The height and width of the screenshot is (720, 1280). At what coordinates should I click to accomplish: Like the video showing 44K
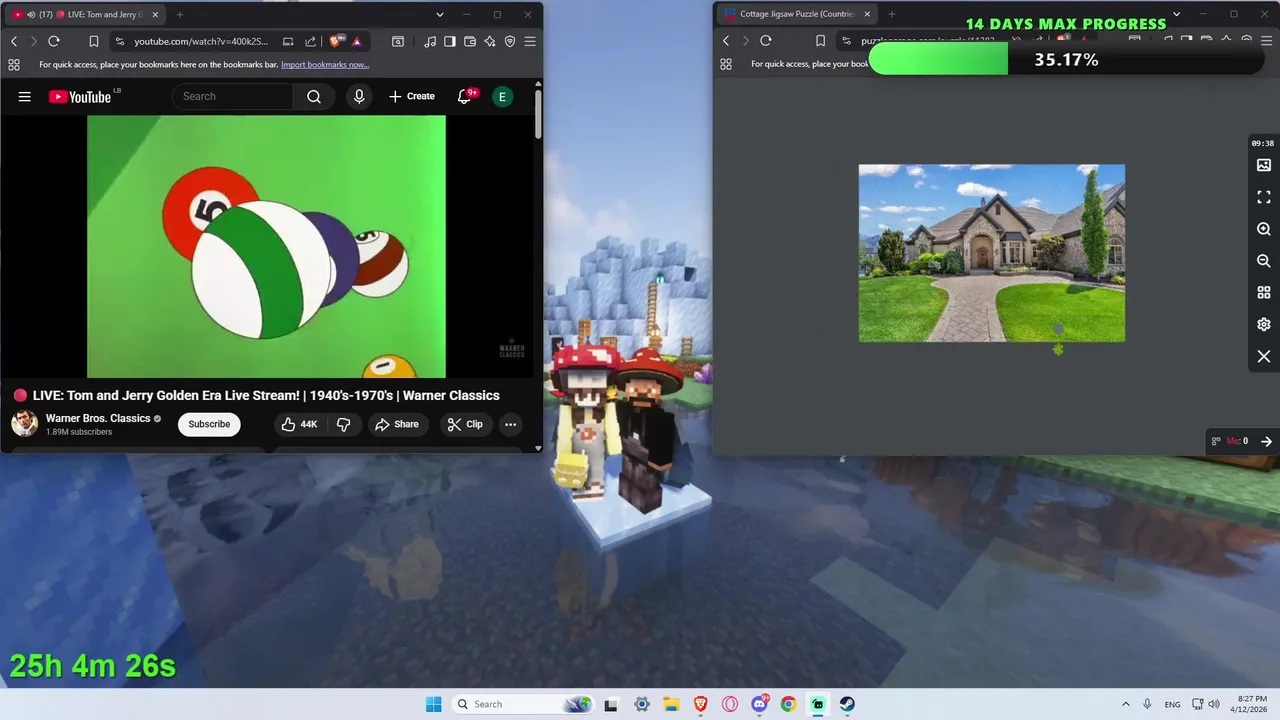[299, 424]
